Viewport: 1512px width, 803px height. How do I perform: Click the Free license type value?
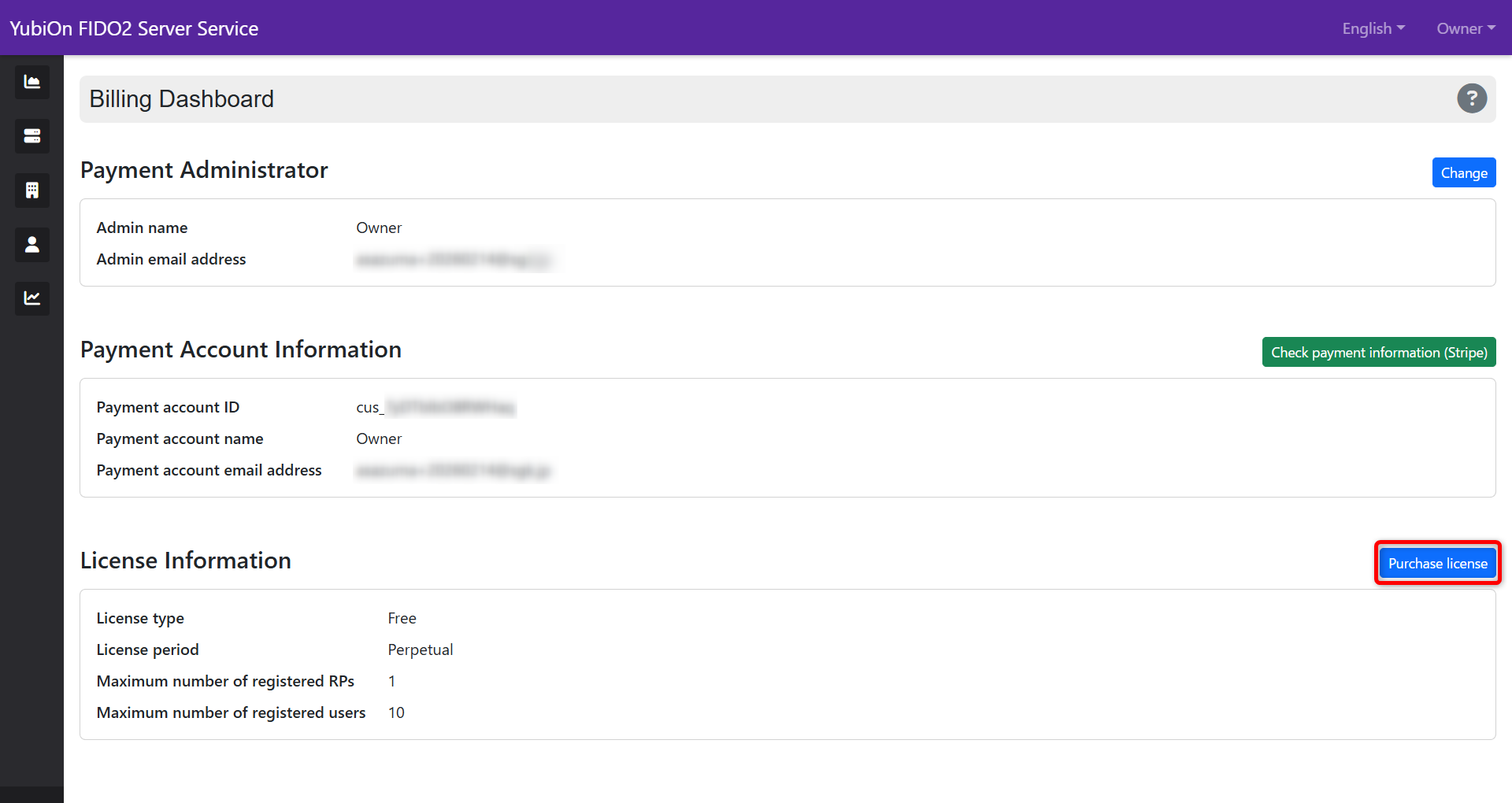[x=402, y=618]
